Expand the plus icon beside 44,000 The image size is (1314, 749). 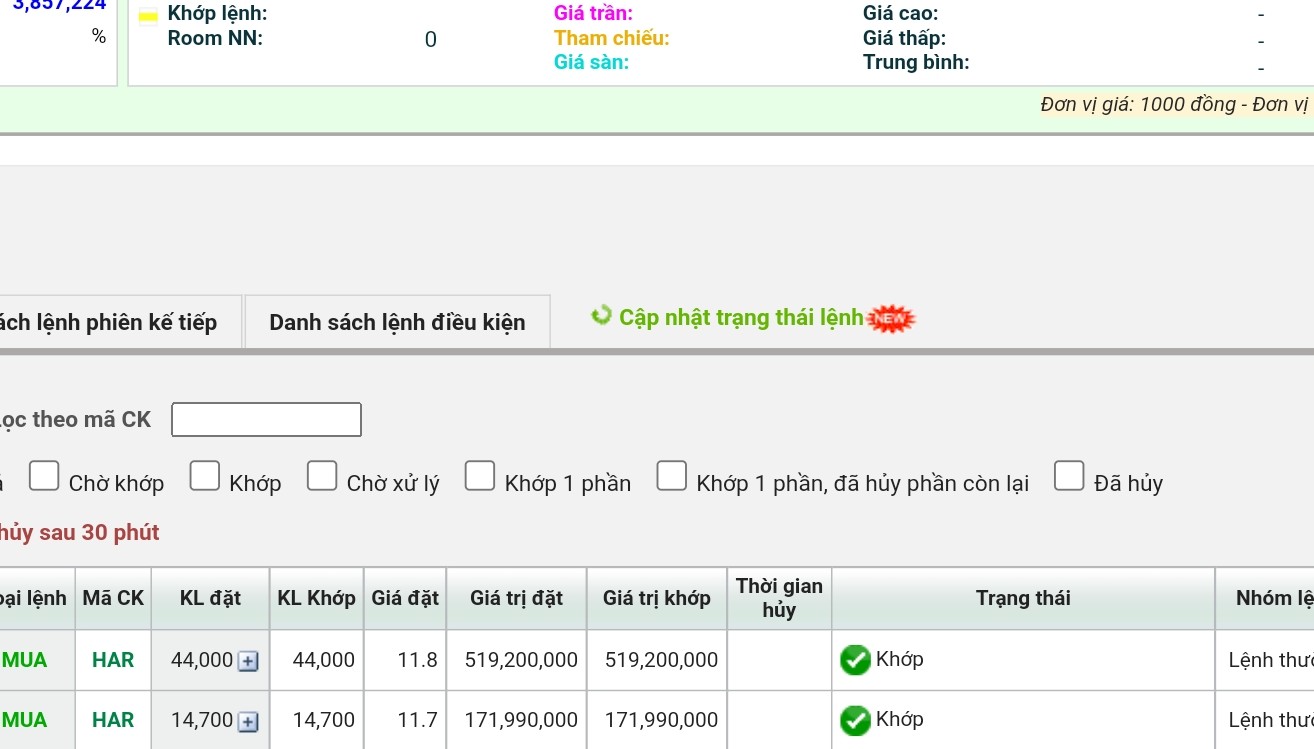pyautogui.click(x=249, y=661)
